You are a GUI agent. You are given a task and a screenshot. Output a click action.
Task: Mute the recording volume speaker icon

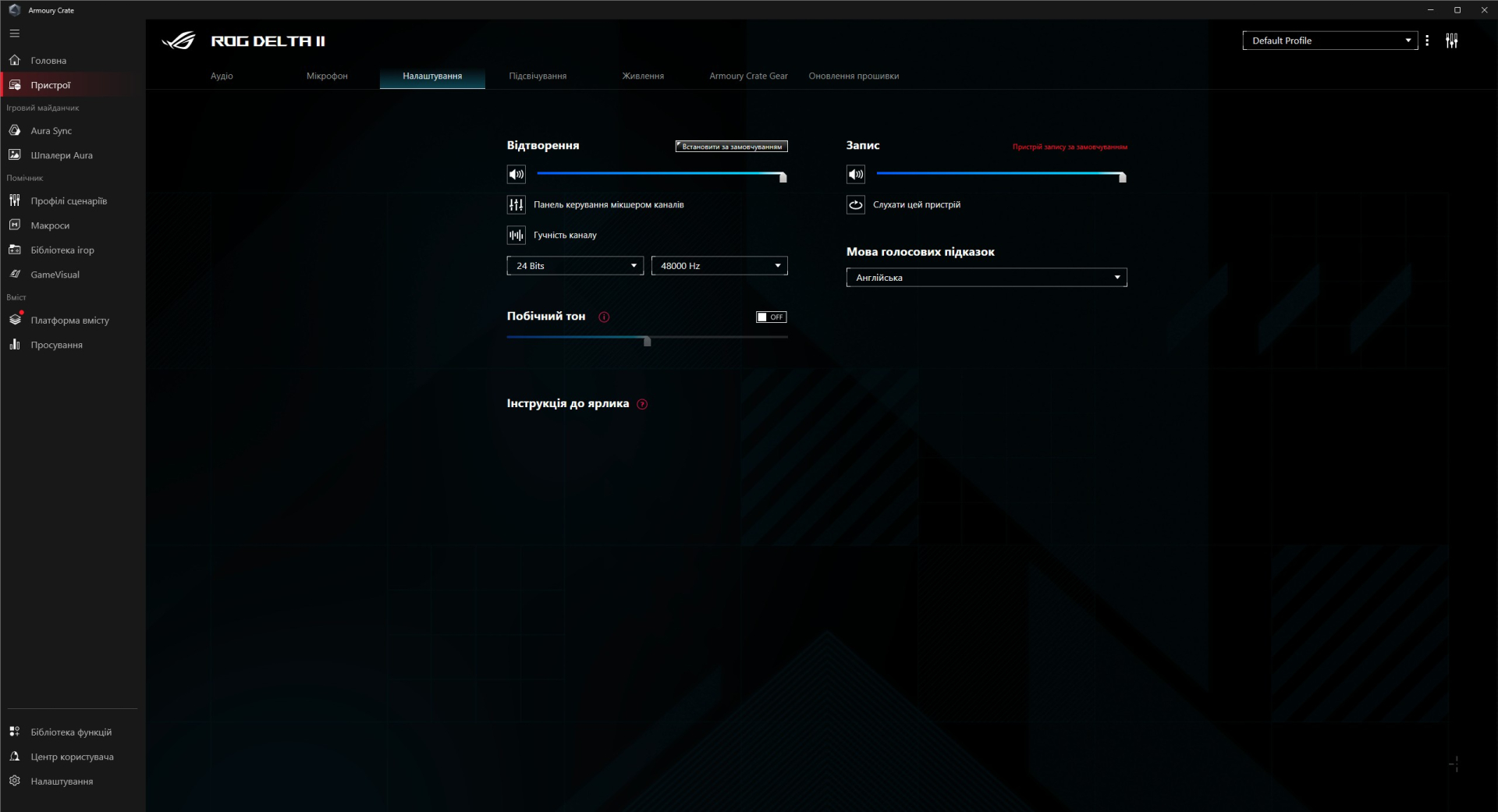pos(855,175)
